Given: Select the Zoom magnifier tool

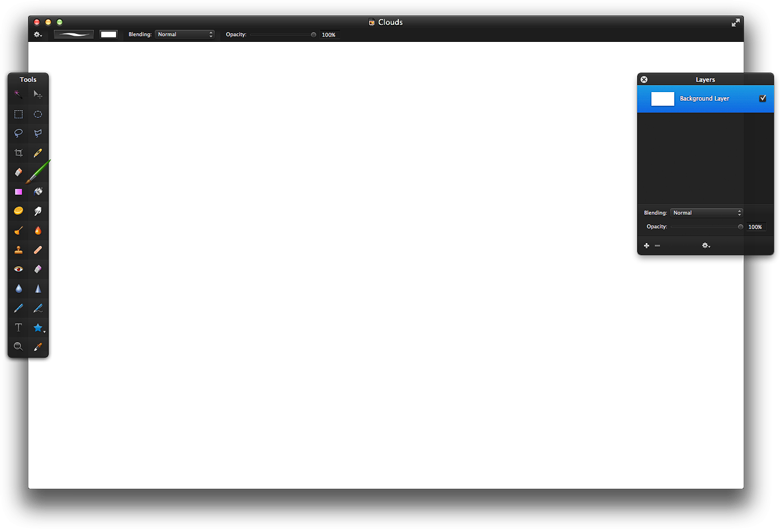Looking at the screenshot, I should coord(18,346).
